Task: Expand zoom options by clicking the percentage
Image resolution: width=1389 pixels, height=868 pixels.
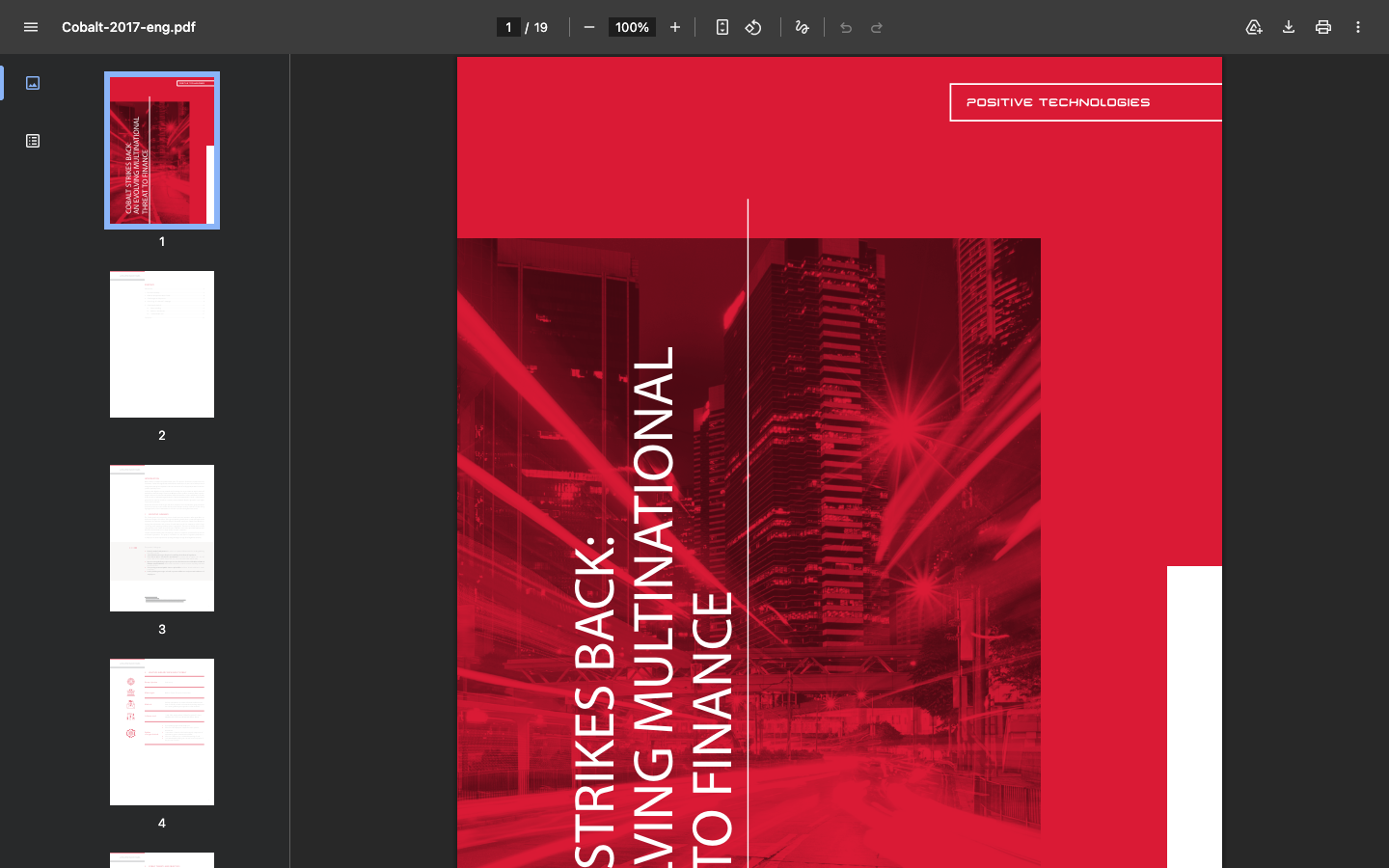Action: pyautogui.click(x=632, y=27)
